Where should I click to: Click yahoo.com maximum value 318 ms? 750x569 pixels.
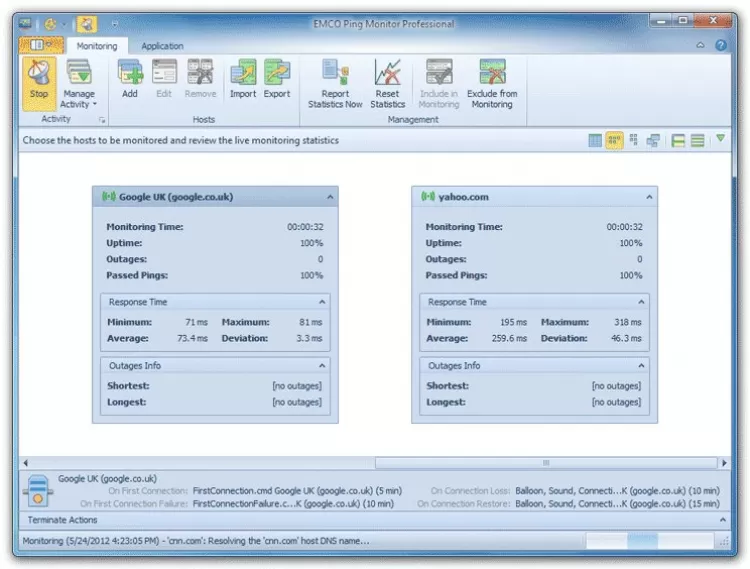(628, 322)
